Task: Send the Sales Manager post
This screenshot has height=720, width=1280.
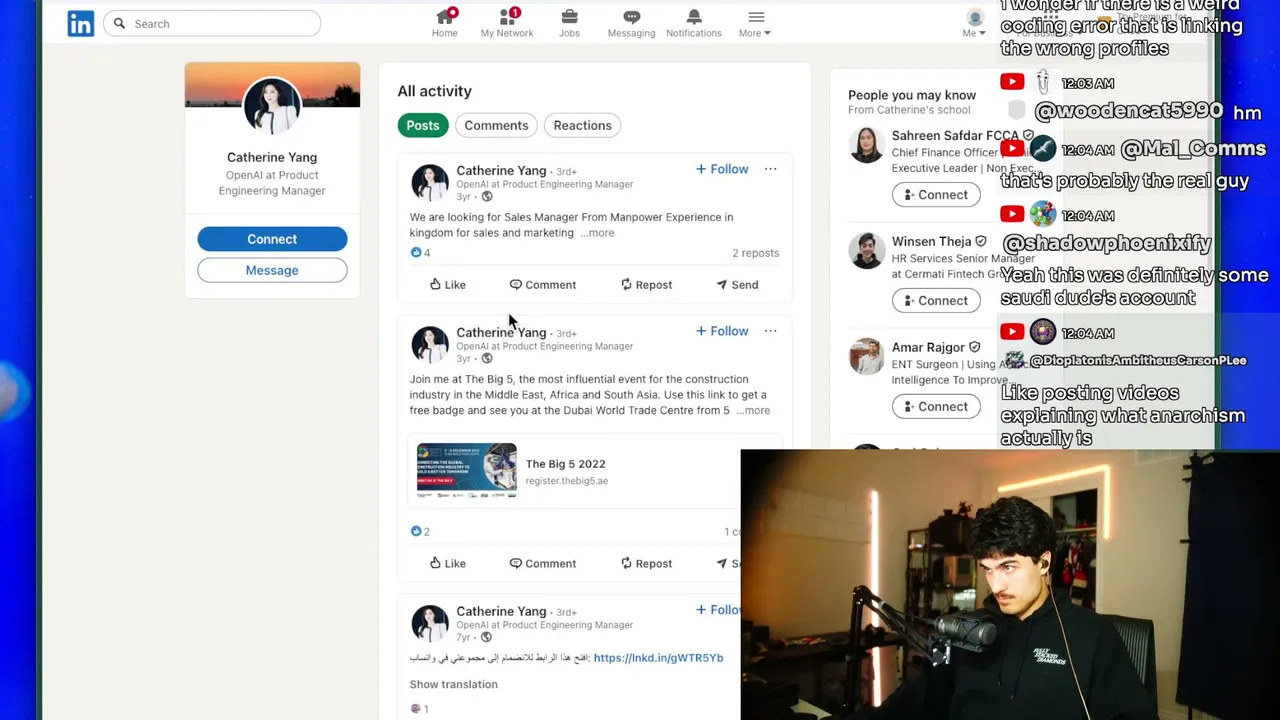Action: pos(737,285)
